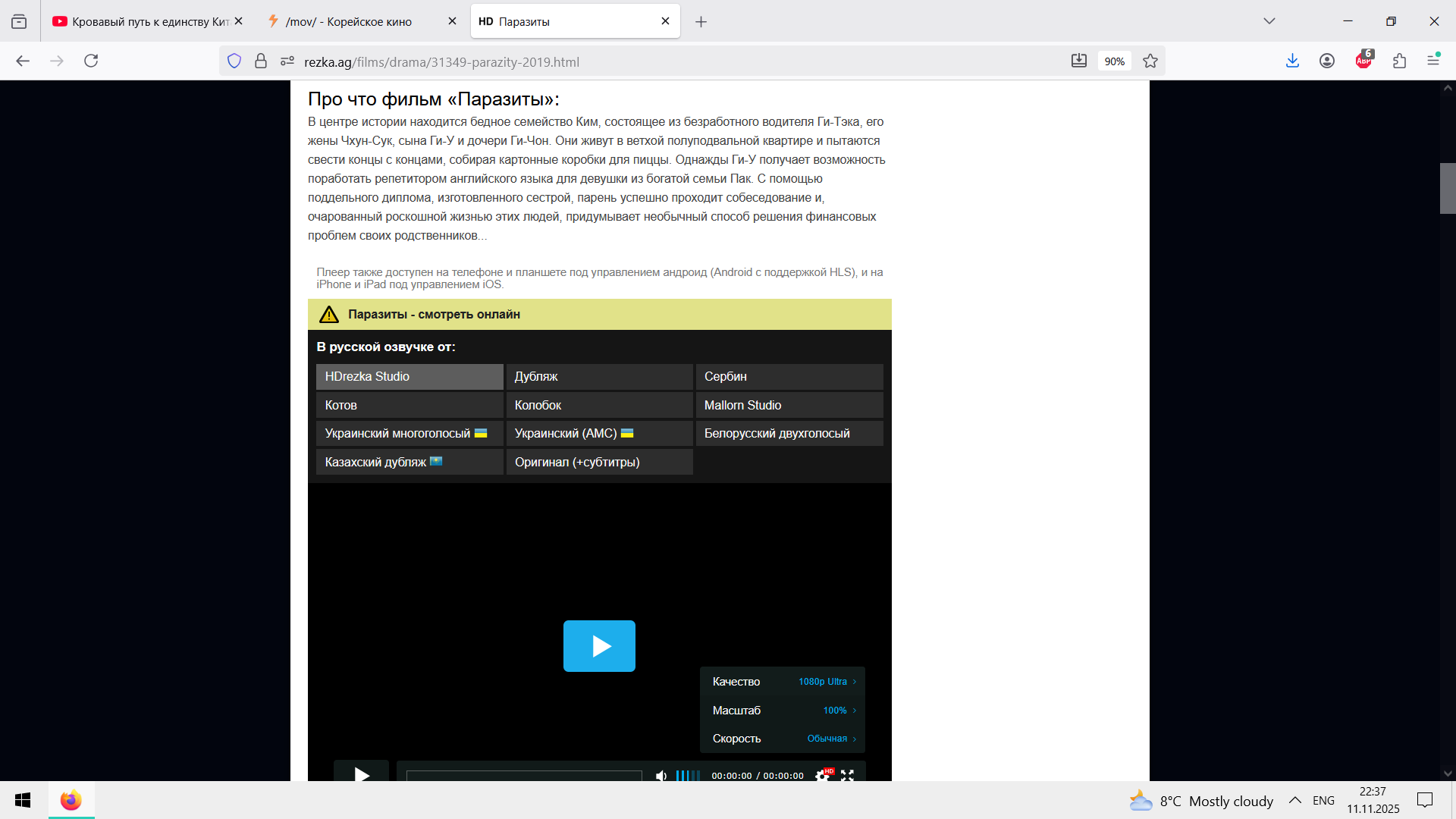Image resolution: width=1456 pixels, height=819 pixels.
Task: Choose the Сербин voice-over track
Action: point(789,377)
